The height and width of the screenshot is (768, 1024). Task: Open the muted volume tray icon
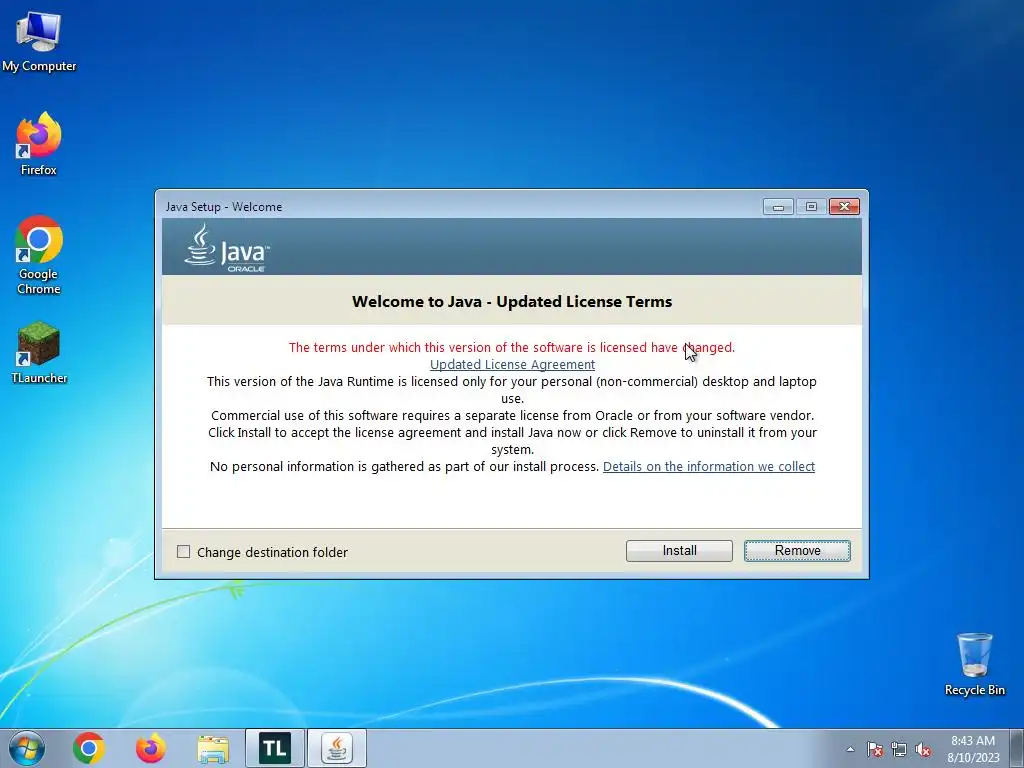pos(923,749)
